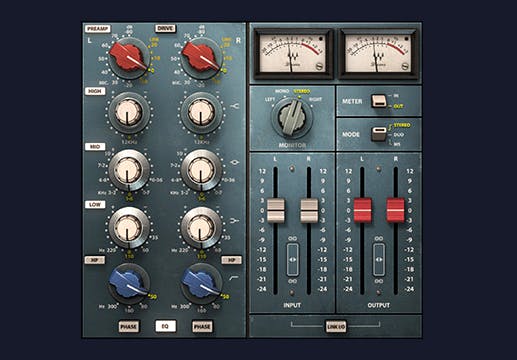This screenshot has width=517, height=360.
Task: Click the left blue high-pass frequency knob
Action: pyautogui.click(x=129, y=283)
